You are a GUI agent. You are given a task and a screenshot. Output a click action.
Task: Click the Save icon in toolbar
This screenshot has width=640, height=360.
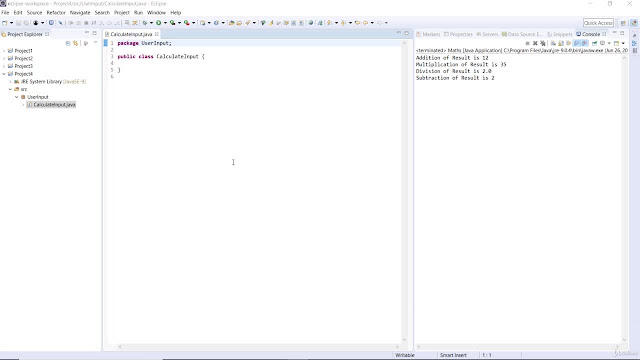[x=18, y=23]
